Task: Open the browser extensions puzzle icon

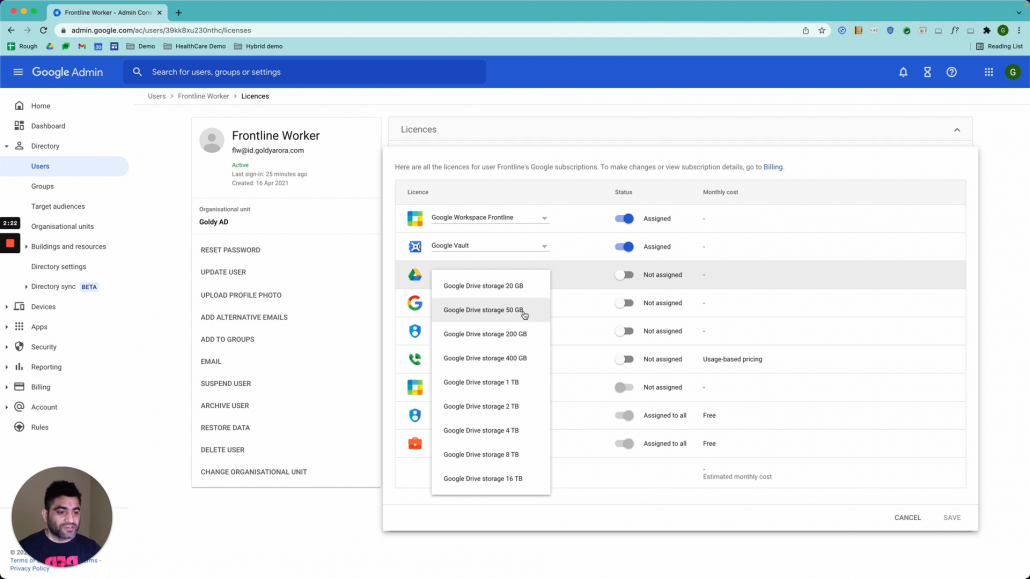Action: (x=987, y=30)
